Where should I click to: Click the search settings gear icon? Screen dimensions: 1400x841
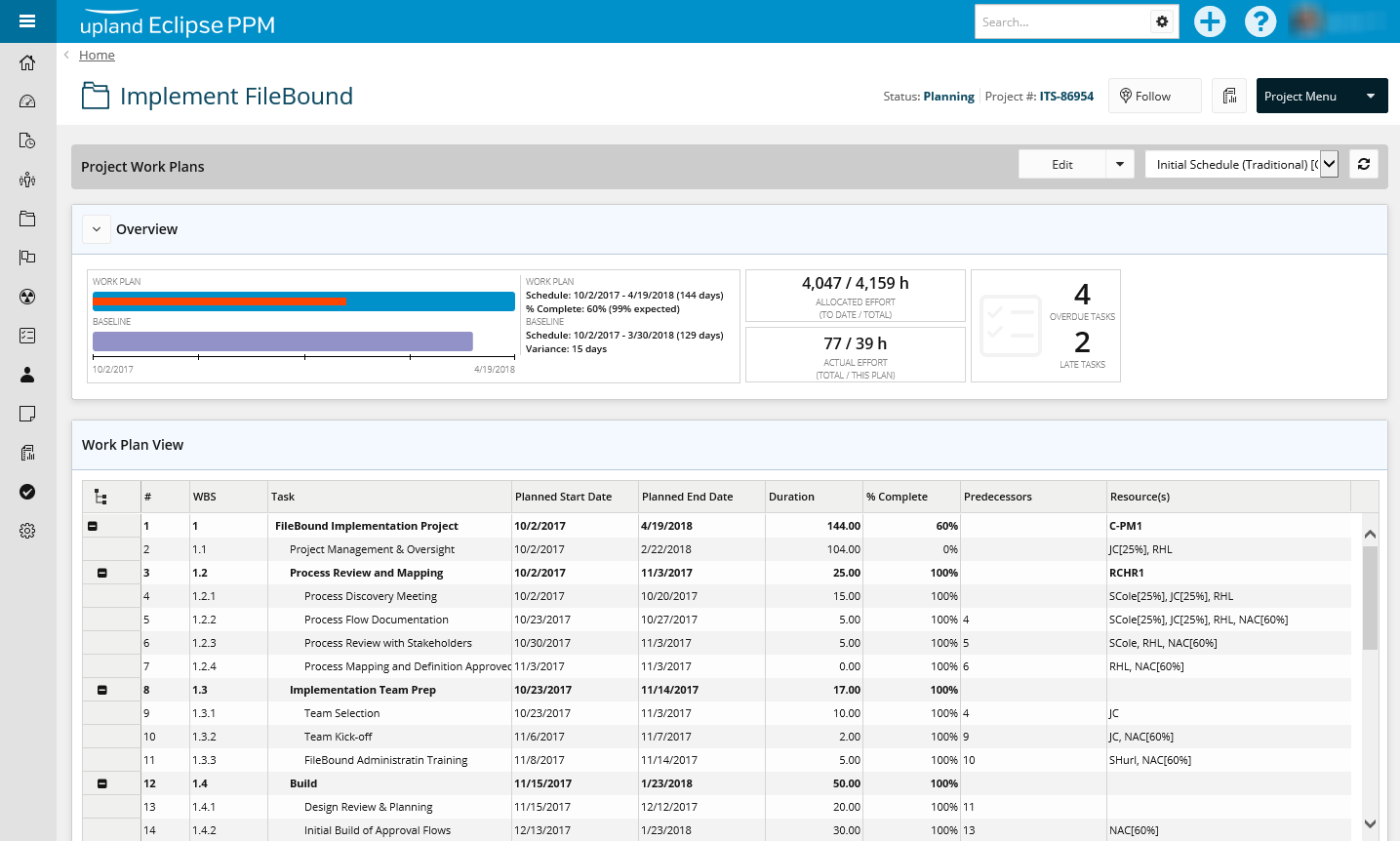1162,21
